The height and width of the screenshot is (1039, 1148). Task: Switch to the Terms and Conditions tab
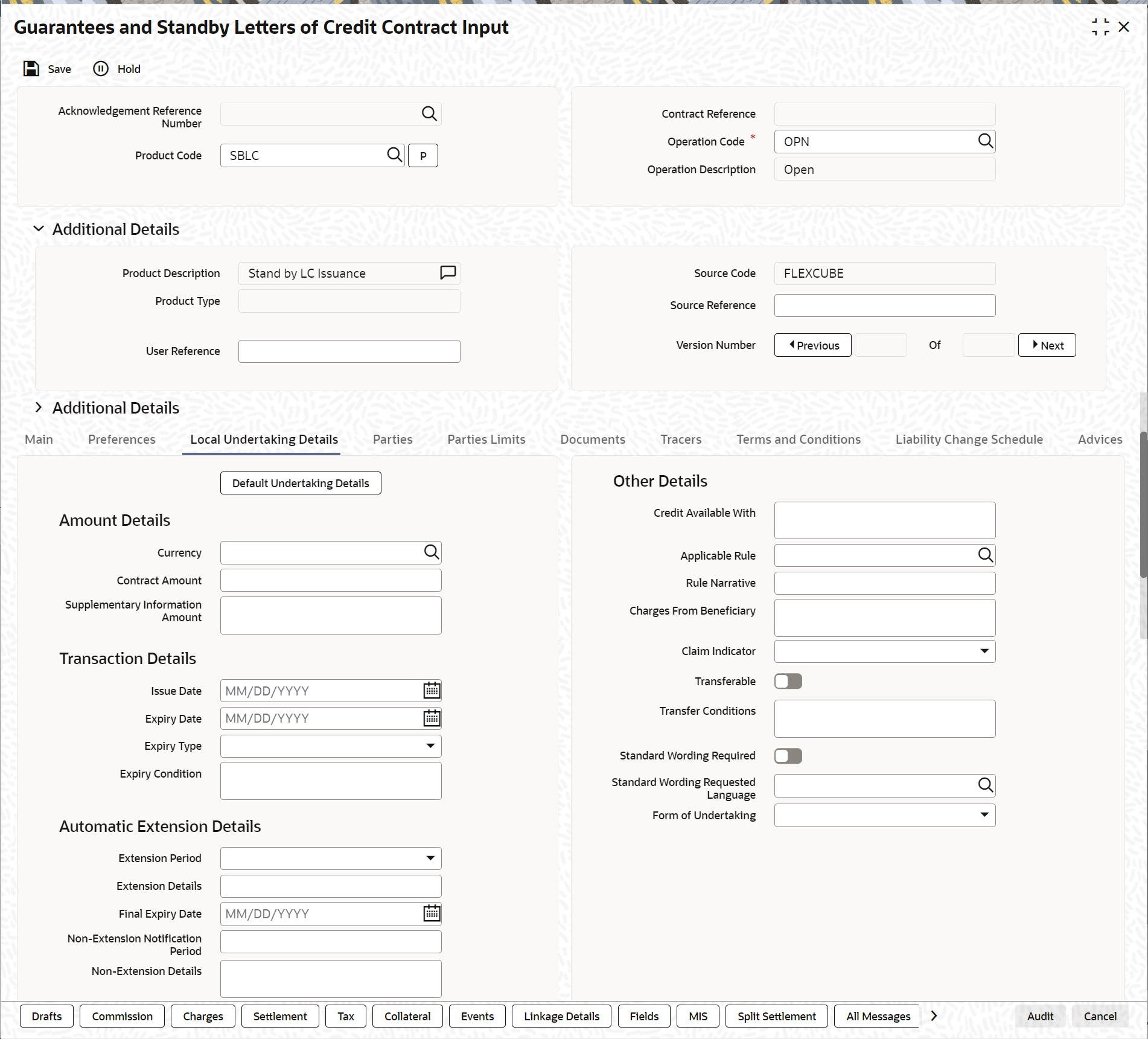coord(799,440)
